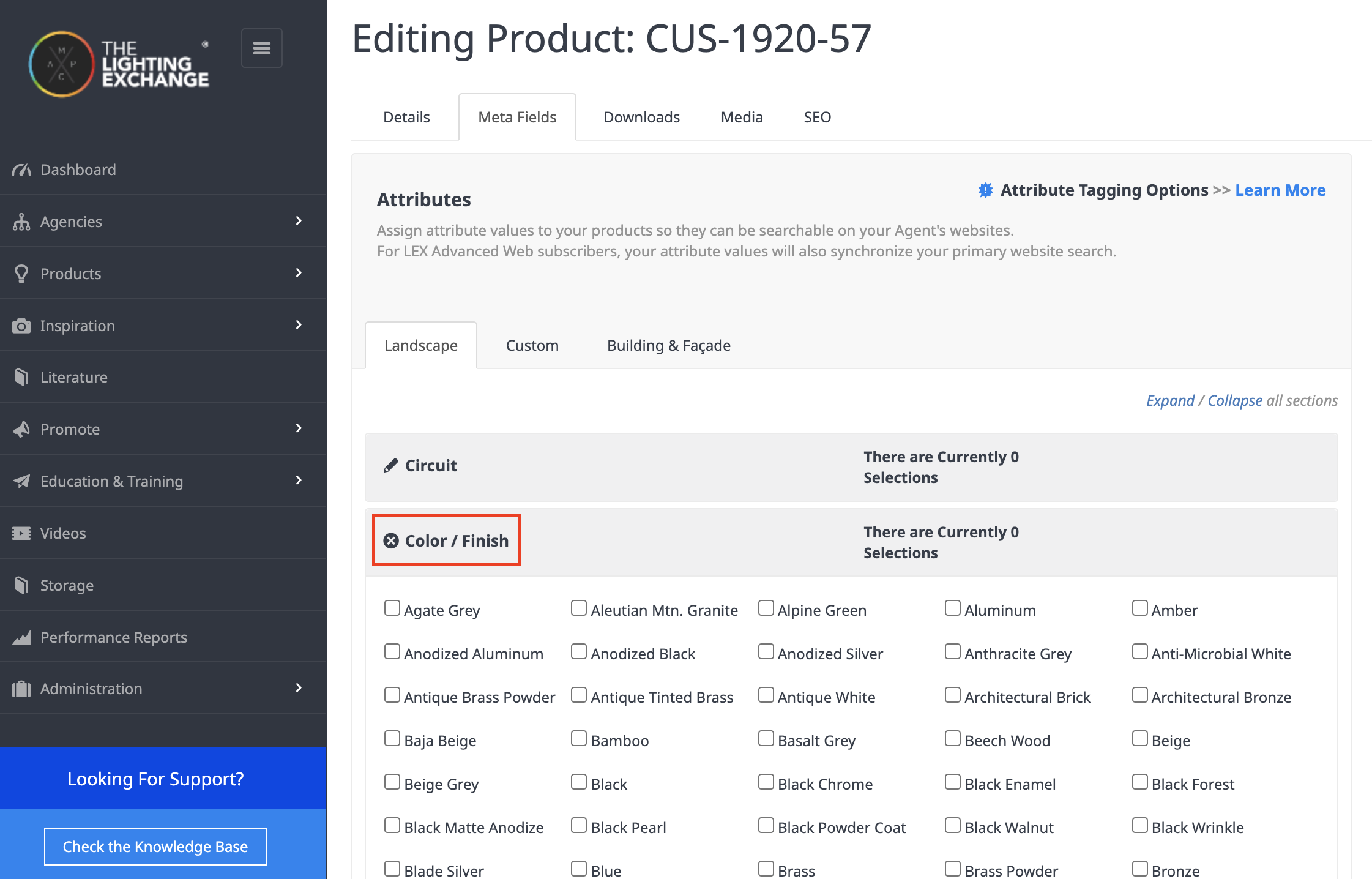Click Check the Knowledge Base button
1372x879 pixels.
[155, 847]
